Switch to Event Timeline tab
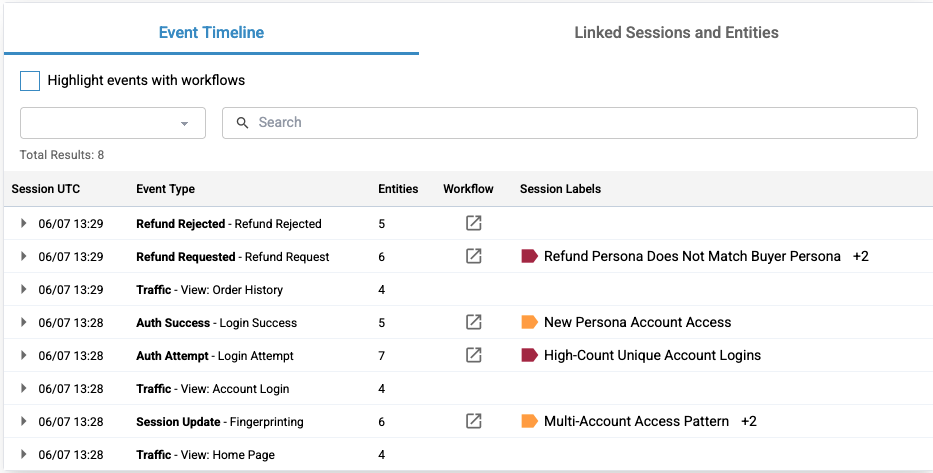 point(211,32)
